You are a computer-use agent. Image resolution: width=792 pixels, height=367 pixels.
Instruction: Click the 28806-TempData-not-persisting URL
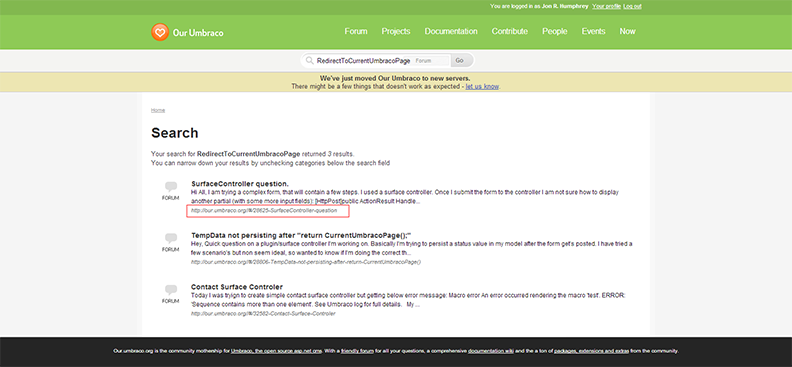click(x=306, y=262)
